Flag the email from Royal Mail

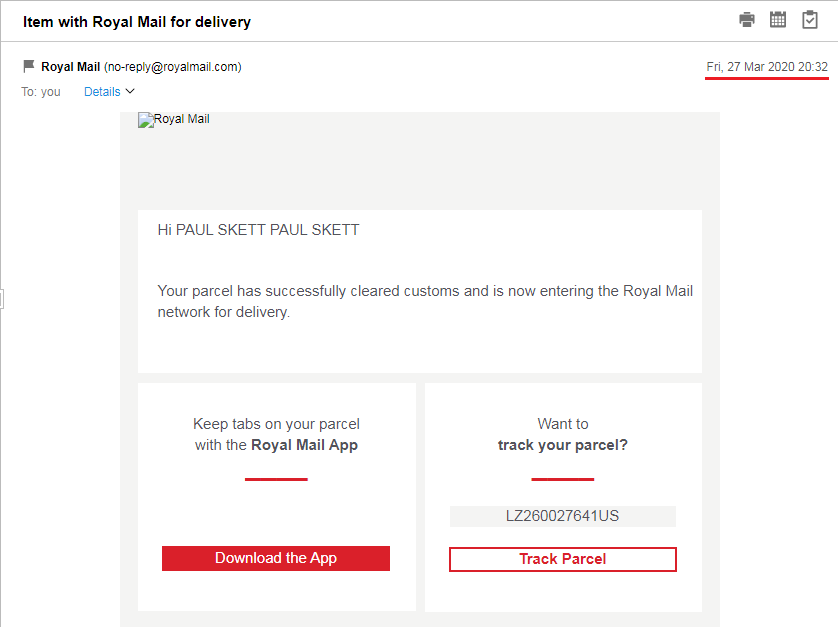pyautogui.click(x=29, y=67)
